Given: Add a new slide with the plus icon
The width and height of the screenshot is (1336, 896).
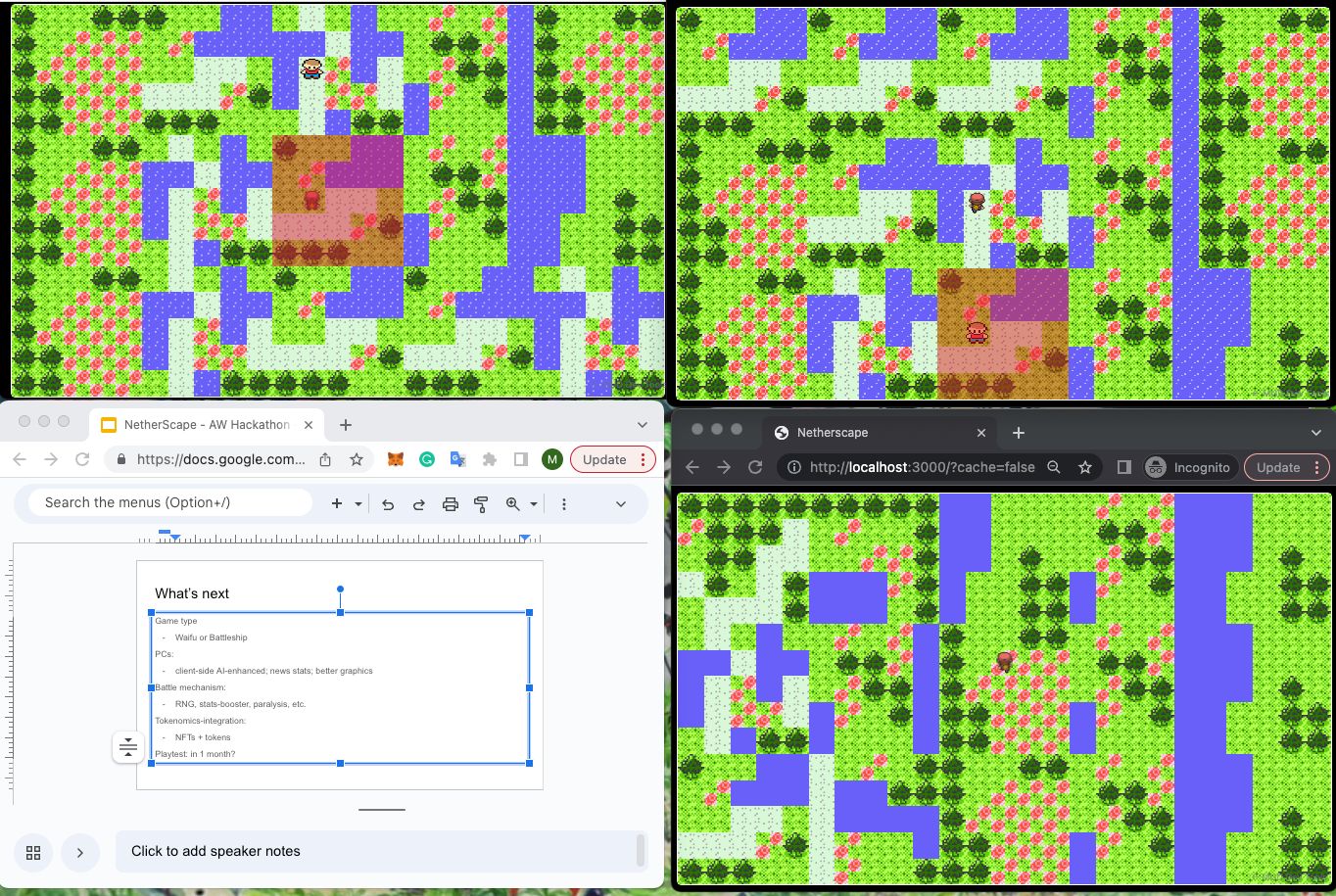Looking at the screenshot, I should point(337,503).
